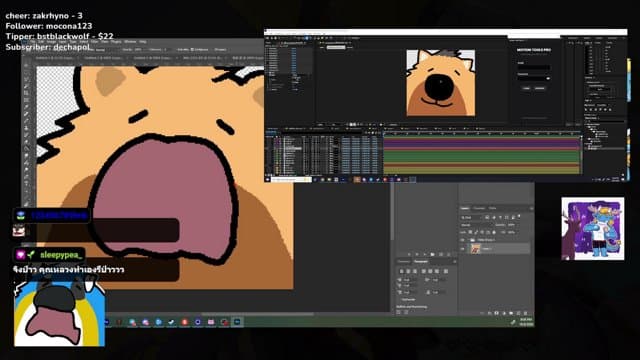This screenshot has height=360, width=640.
Task: Select the Frame tool in Photoshop
Action: (x=27, y=100)
